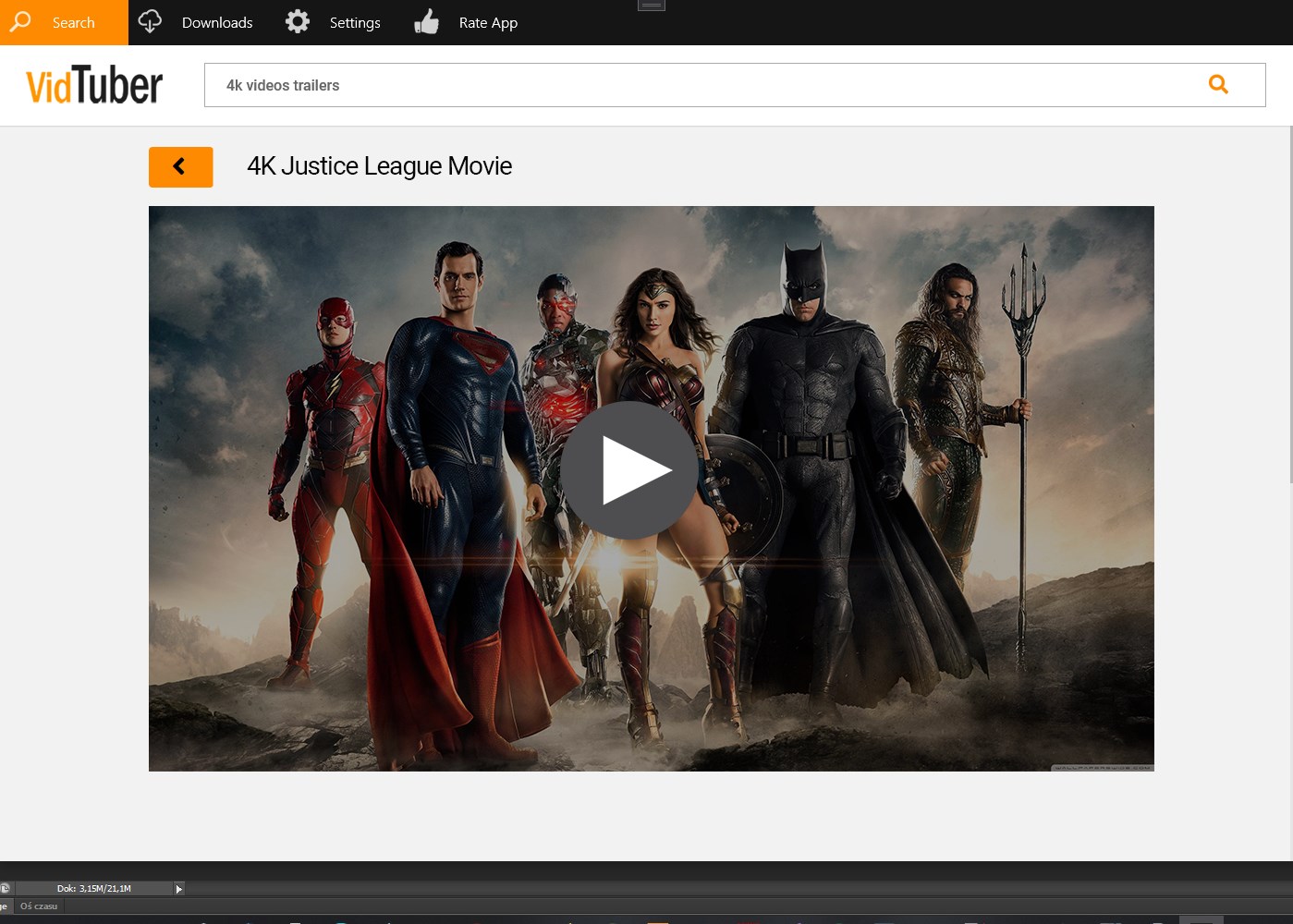The width and height of the screenshot is (1293, 924).
Task: Click the Dok 3,15M/21,1M status indicator
Action: click(93, 888)
